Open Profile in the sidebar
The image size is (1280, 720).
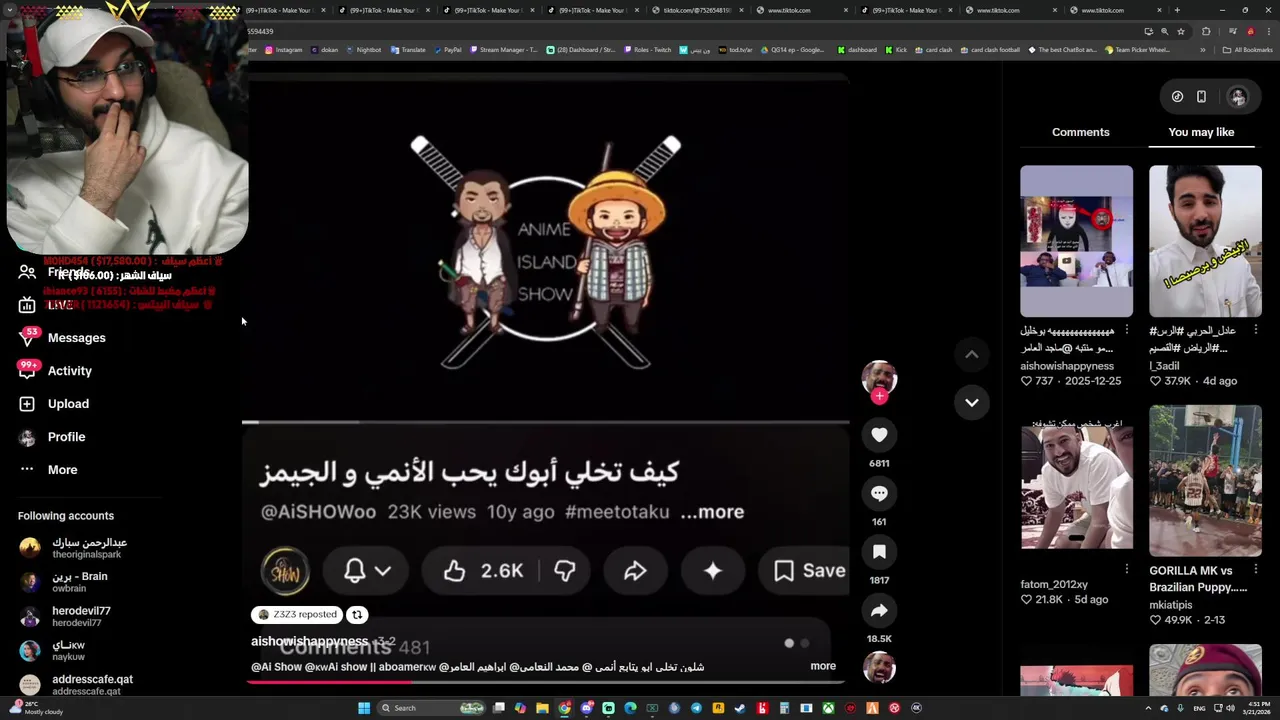[x=65, y=437]
